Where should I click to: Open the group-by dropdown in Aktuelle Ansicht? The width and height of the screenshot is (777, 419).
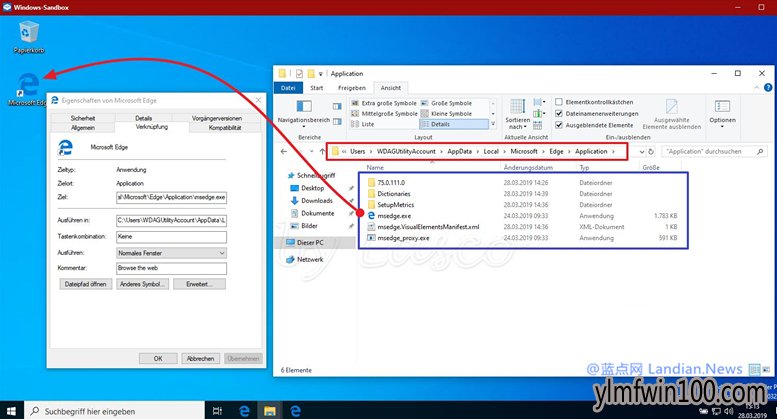539,102
